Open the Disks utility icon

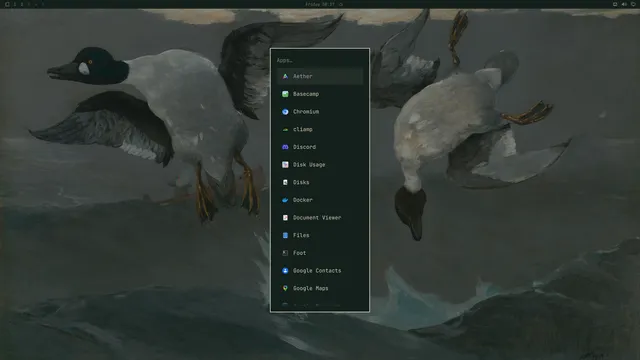(285, 182)
